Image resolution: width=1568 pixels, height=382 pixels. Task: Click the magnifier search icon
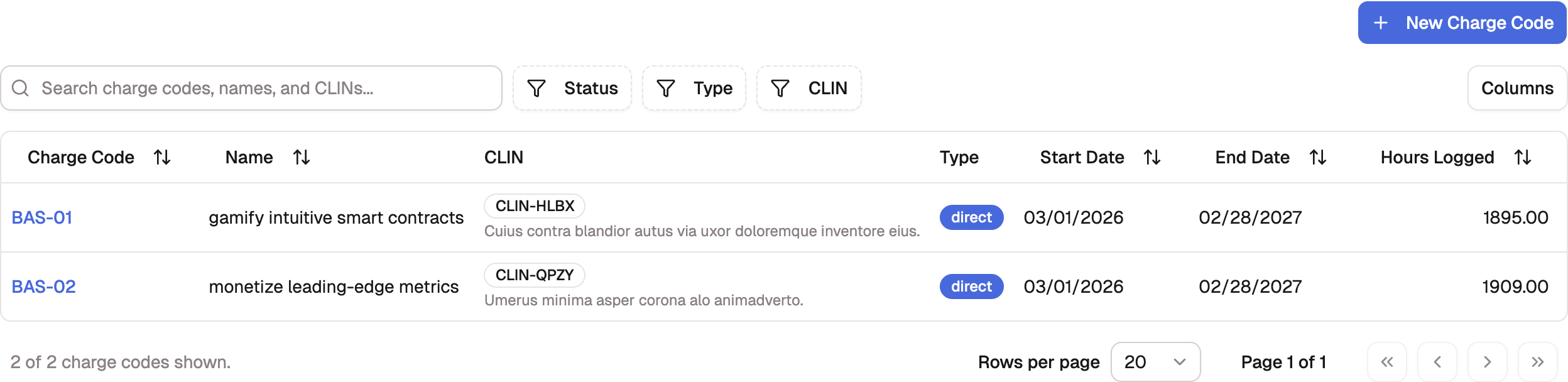tap(21, 88)
